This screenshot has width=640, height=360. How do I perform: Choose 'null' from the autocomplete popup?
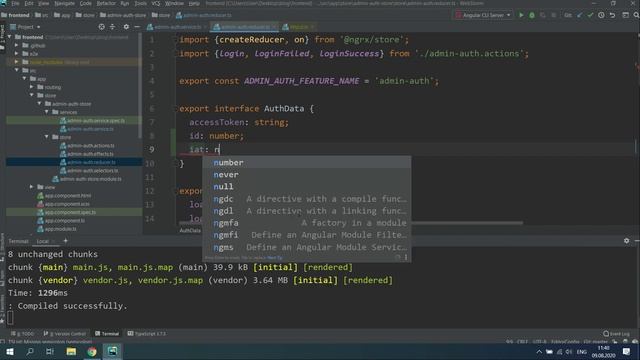(307, 187)
